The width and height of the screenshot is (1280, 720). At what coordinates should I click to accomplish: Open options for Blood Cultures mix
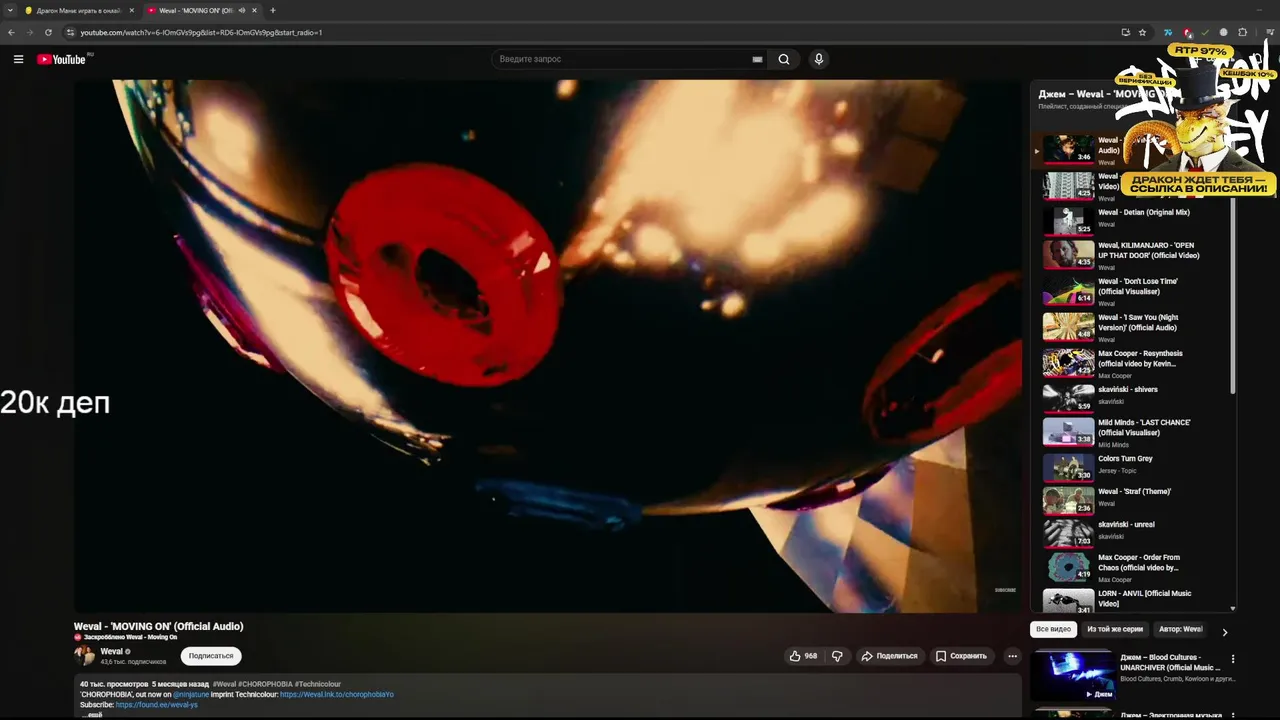[x=1233, y=659]
